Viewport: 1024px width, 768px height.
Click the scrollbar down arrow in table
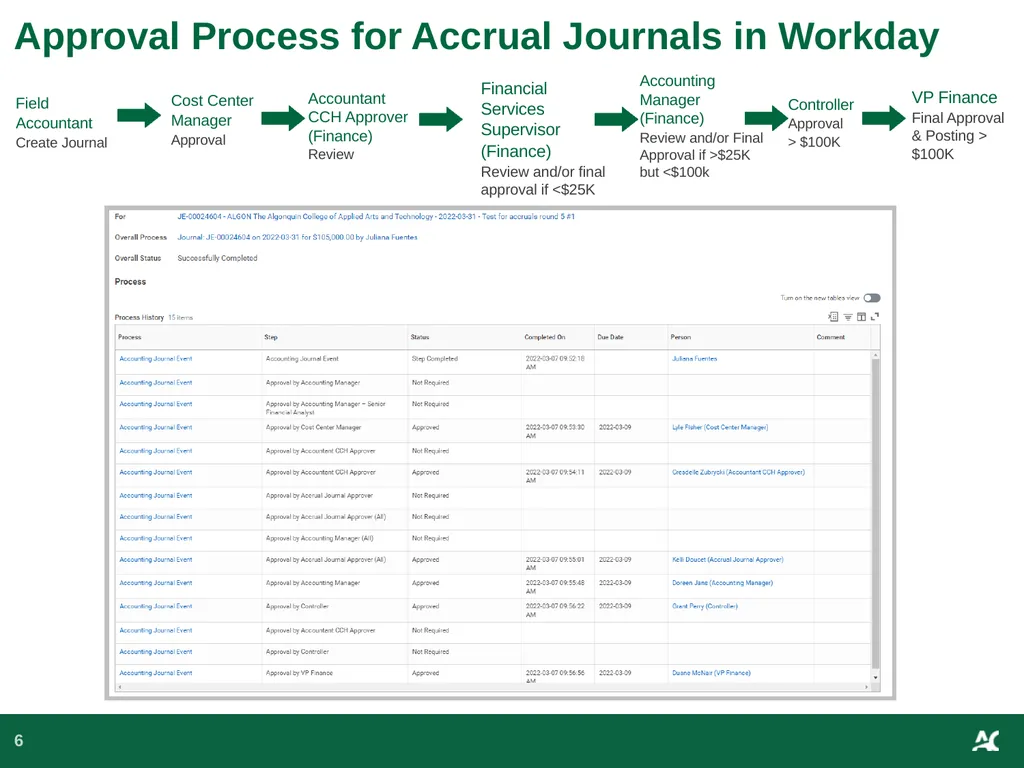[x=876, y=678]
